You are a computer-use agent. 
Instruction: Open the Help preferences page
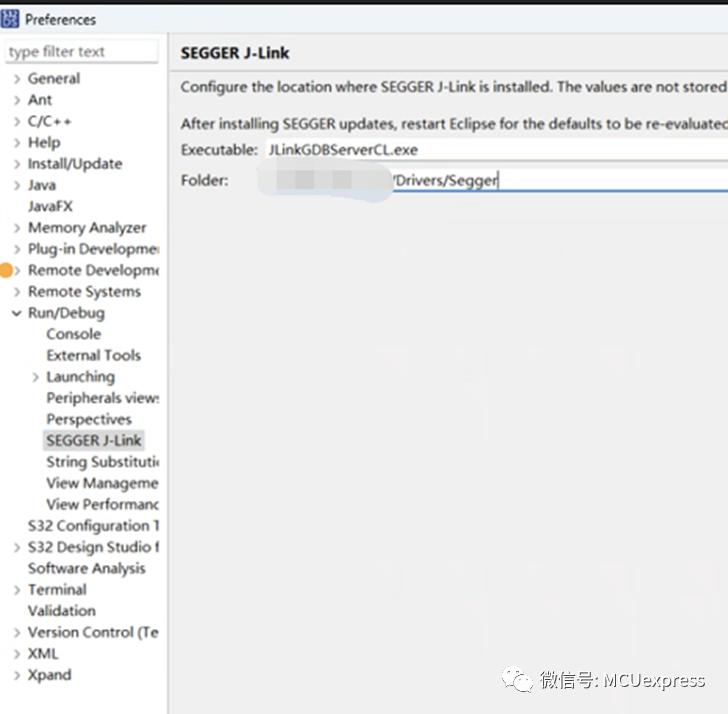pos(44,143)
